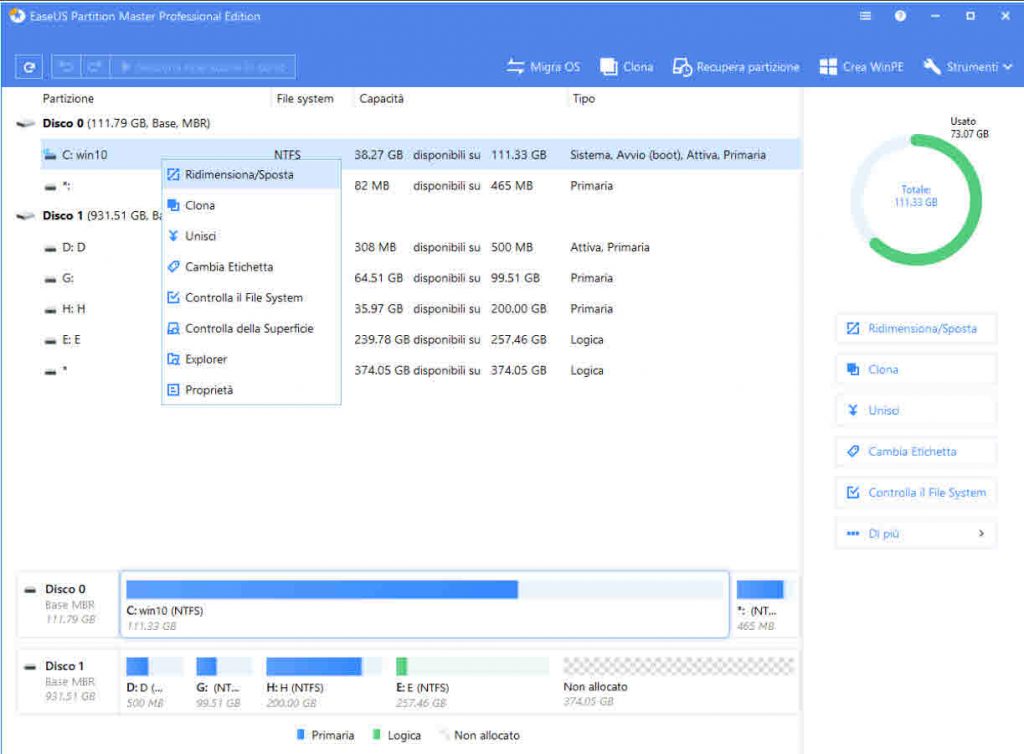1024x754 pixels.
Task: Click the redo arrow icon
Action: coord(94,67)
